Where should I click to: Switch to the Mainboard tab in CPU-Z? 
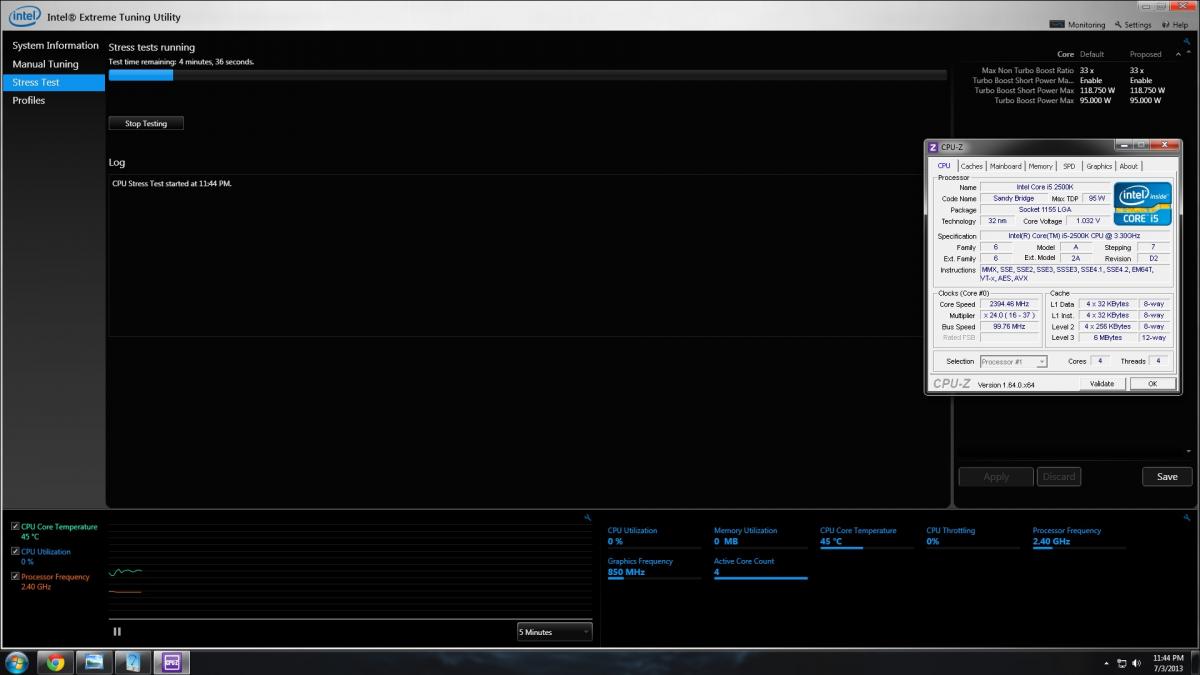(x=1006, y=166)
